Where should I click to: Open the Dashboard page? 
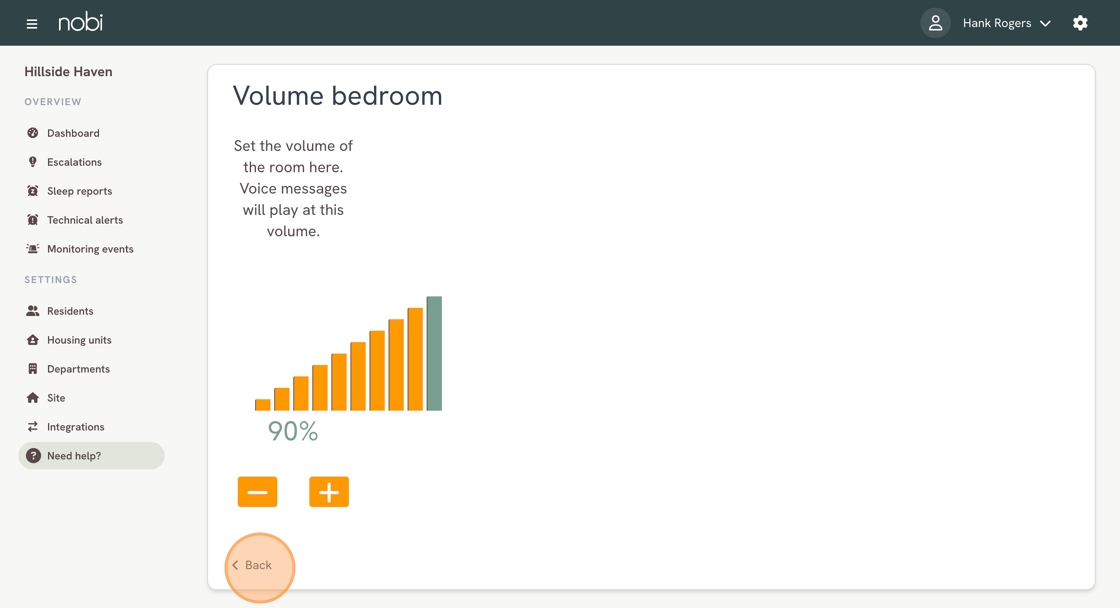tap(73, 133)
